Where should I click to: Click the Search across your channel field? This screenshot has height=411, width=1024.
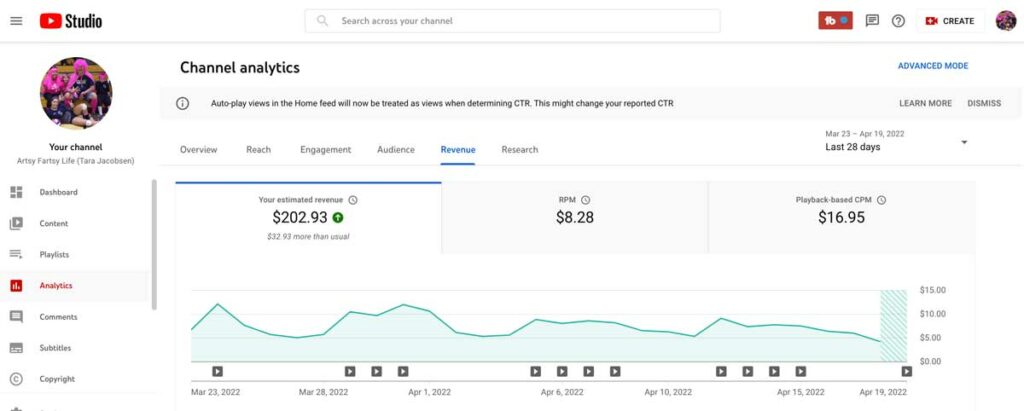(513, 21)
